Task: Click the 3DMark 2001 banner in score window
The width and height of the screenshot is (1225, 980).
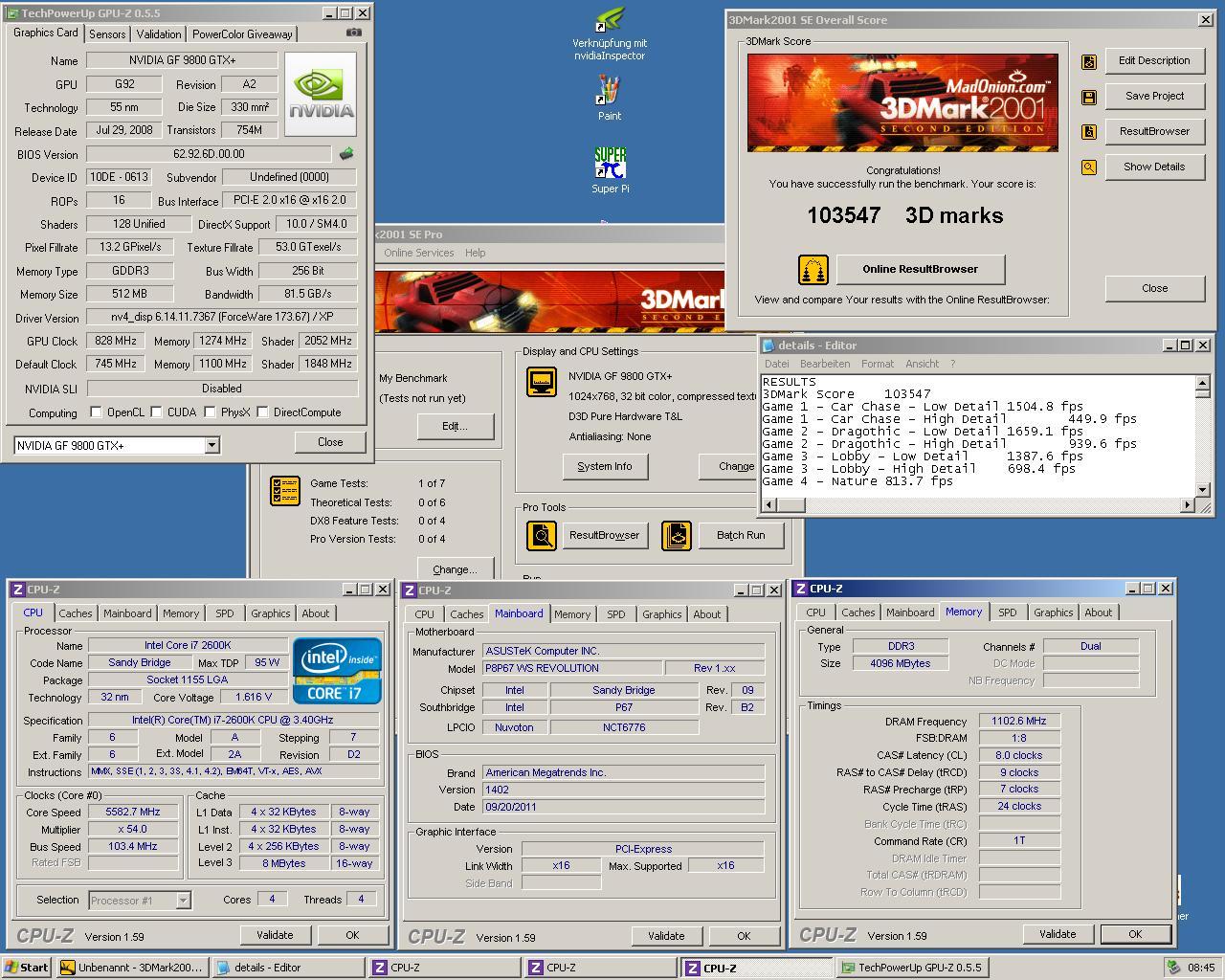Action: (x=902, y=102)
